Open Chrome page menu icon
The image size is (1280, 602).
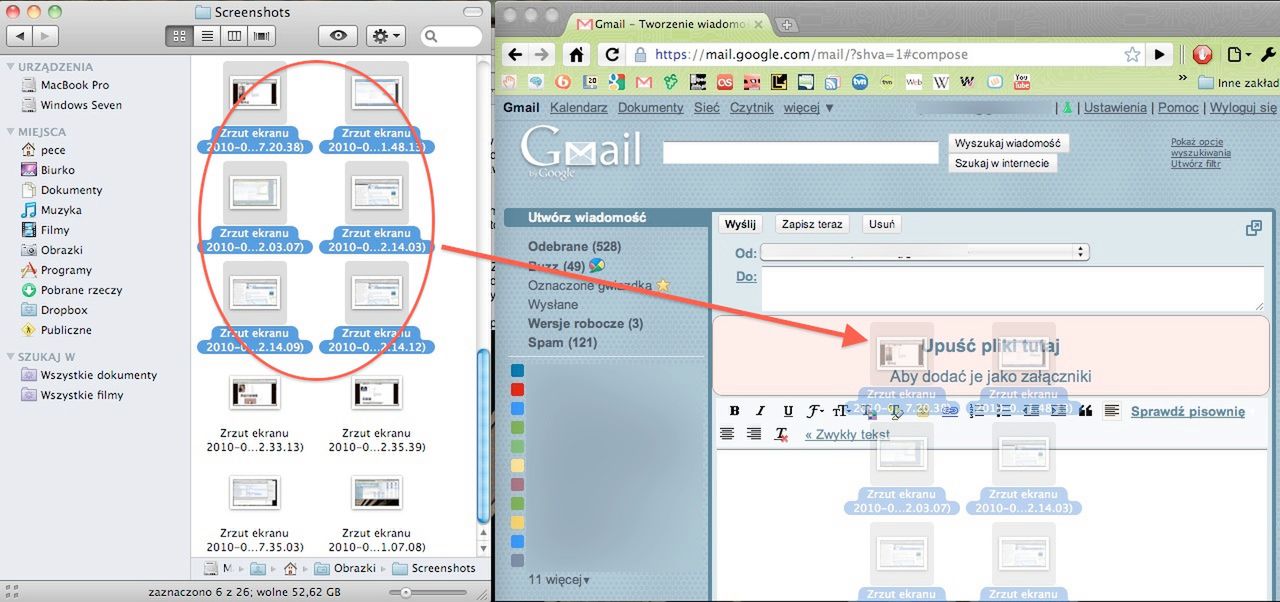(1238, 55)
